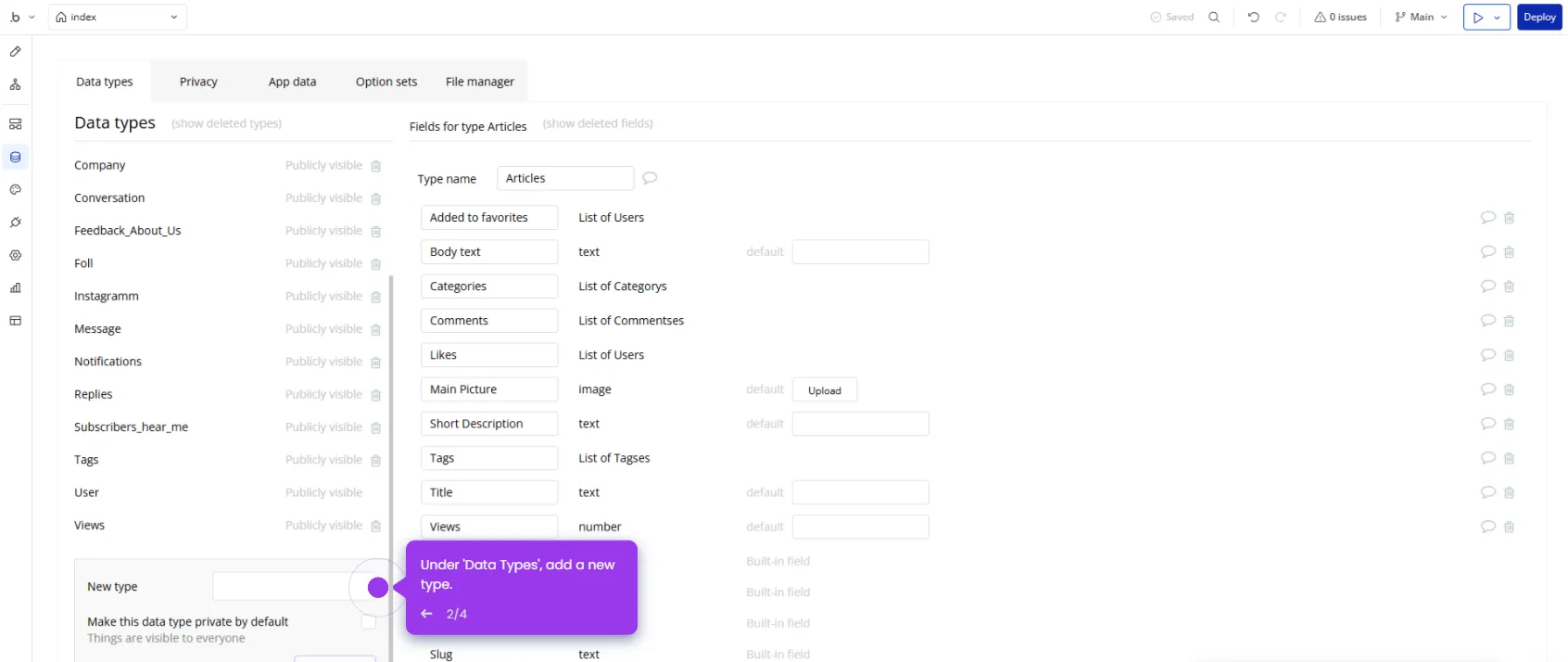The width and height of the screenshot is (1568, 662).
Task: Switch to the App data tab
Action: click(x=293, y=82)
